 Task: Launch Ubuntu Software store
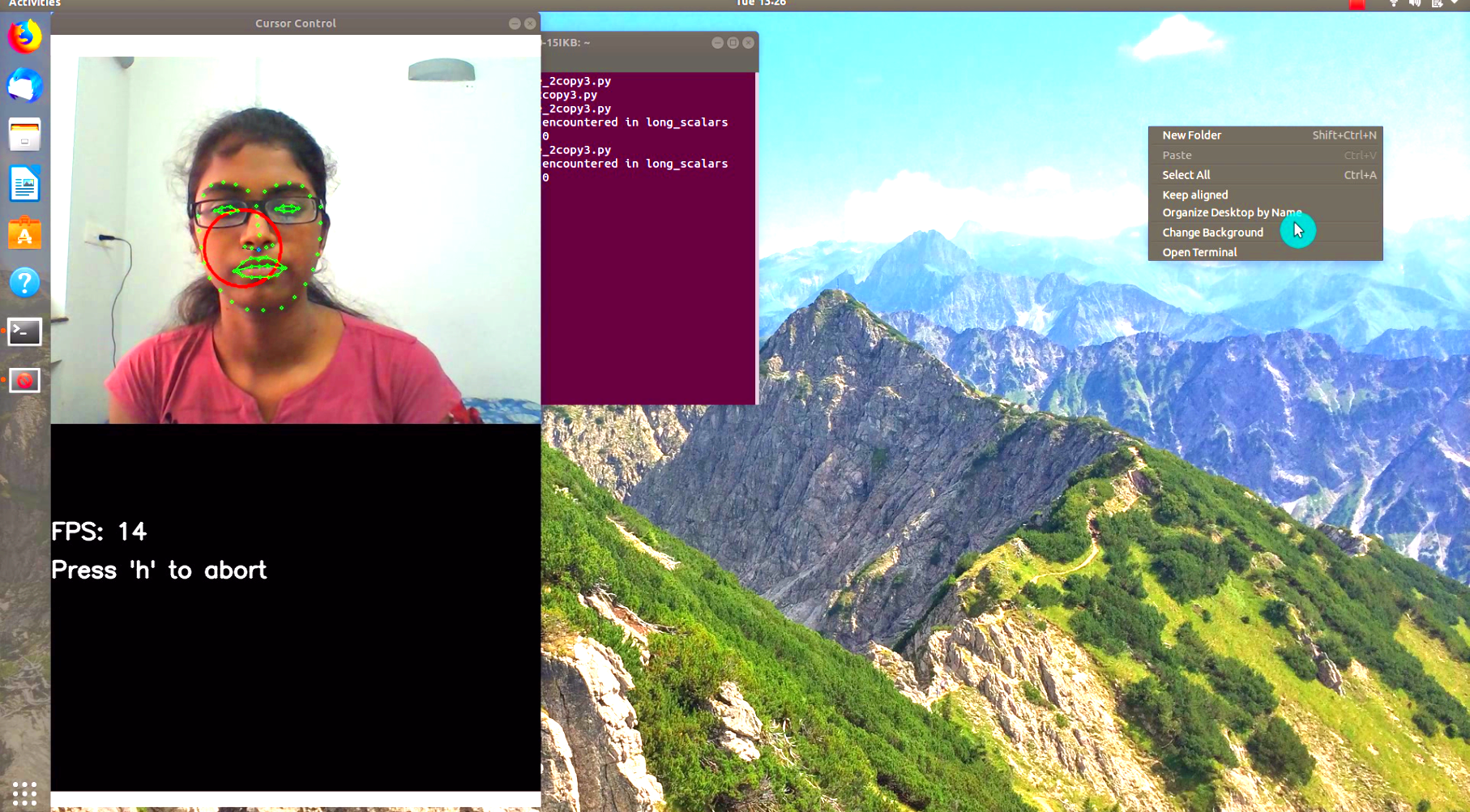[24, 233]
